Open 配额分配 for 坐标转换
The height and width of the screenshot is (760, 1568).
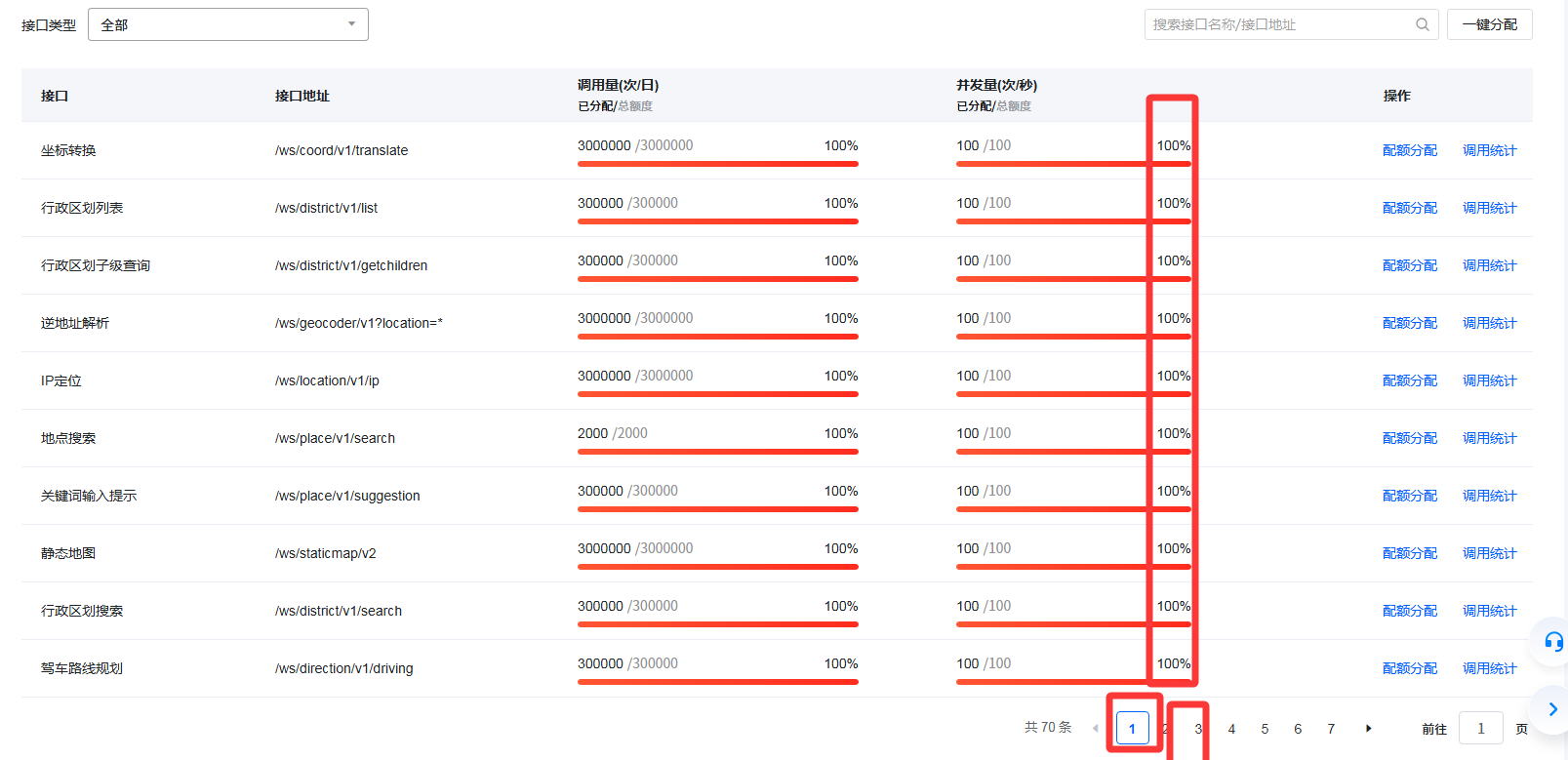point(1409,150)
